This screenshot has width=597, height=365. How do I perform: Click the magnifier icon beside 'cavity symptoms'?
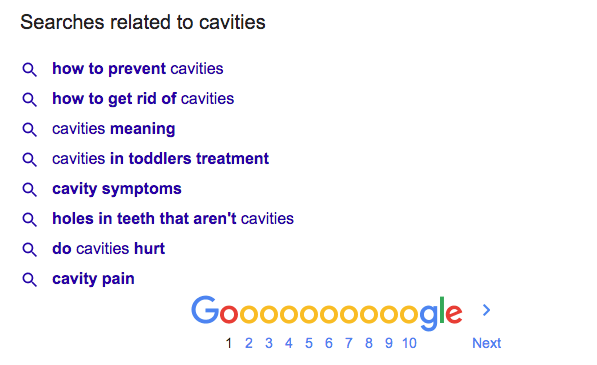[x=29, y=190]
